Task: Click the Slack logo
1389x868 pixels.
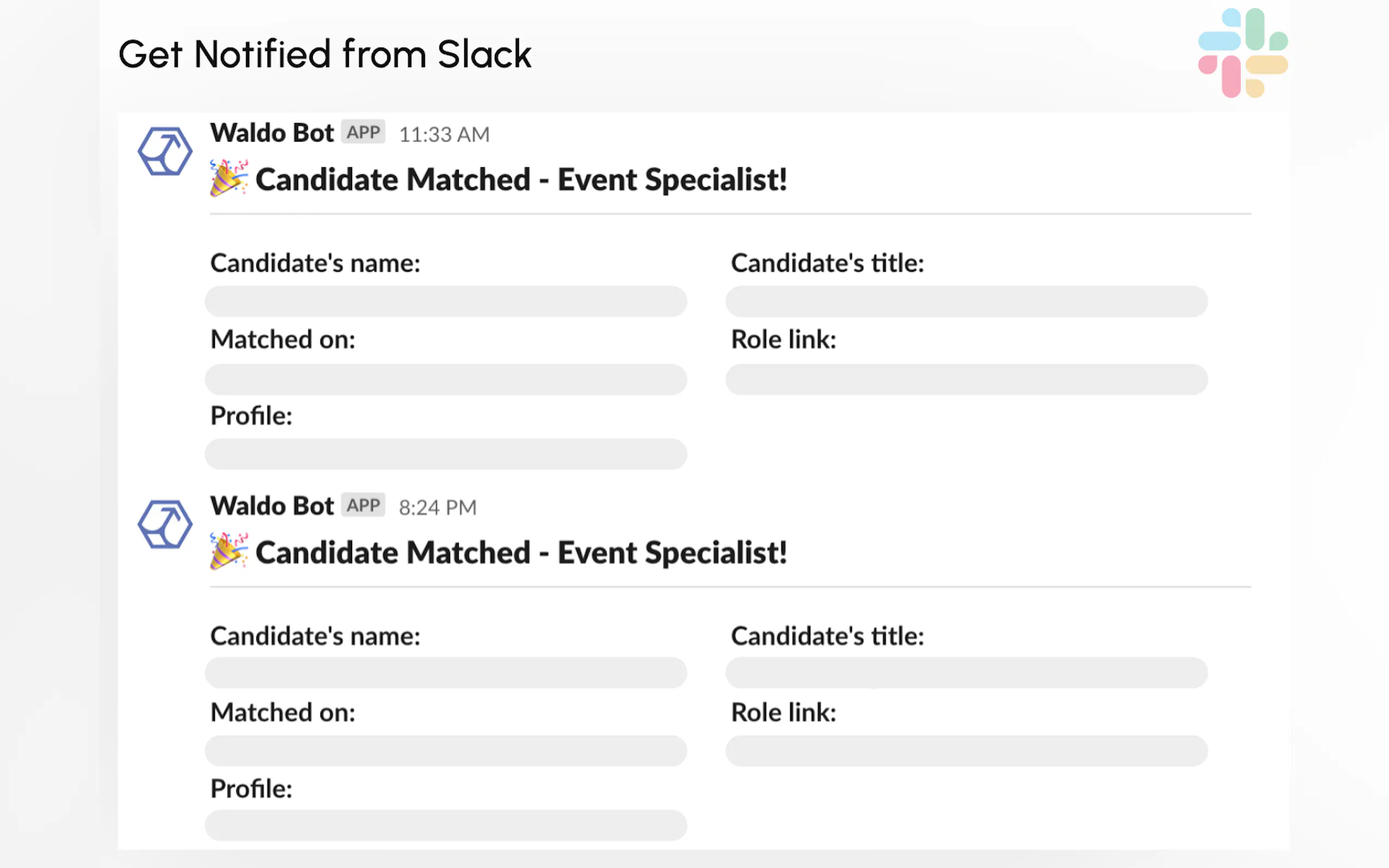Action: tap(1242, 53)
